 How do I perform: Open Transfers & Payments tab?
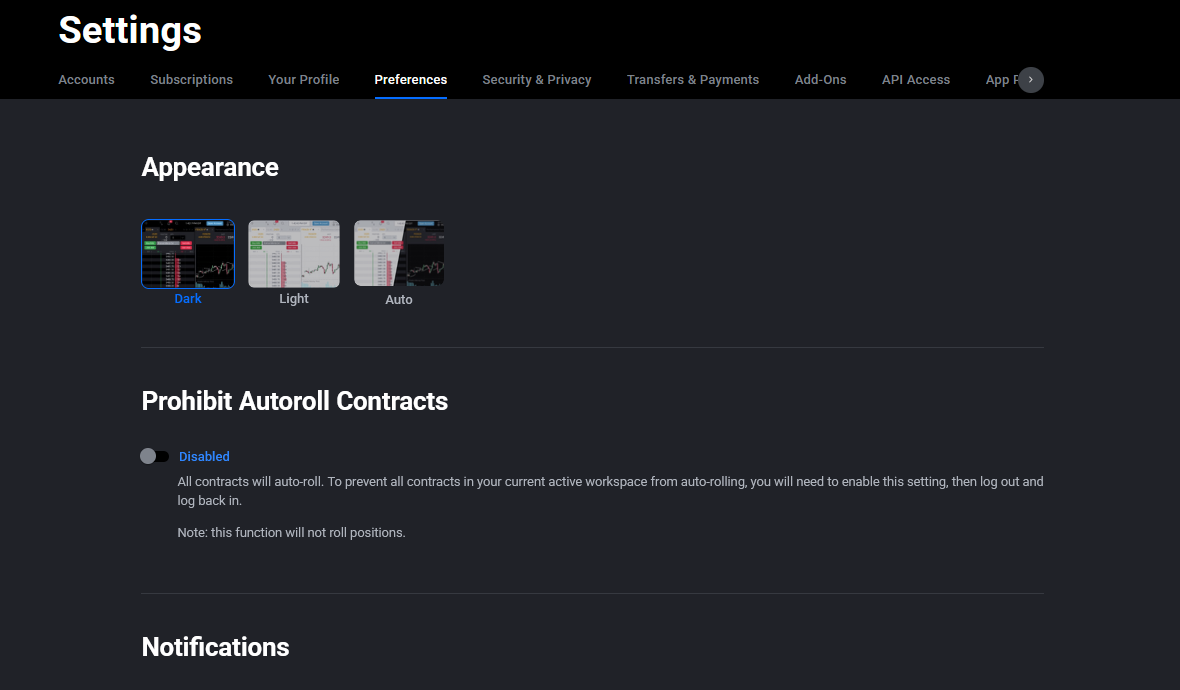692,80
